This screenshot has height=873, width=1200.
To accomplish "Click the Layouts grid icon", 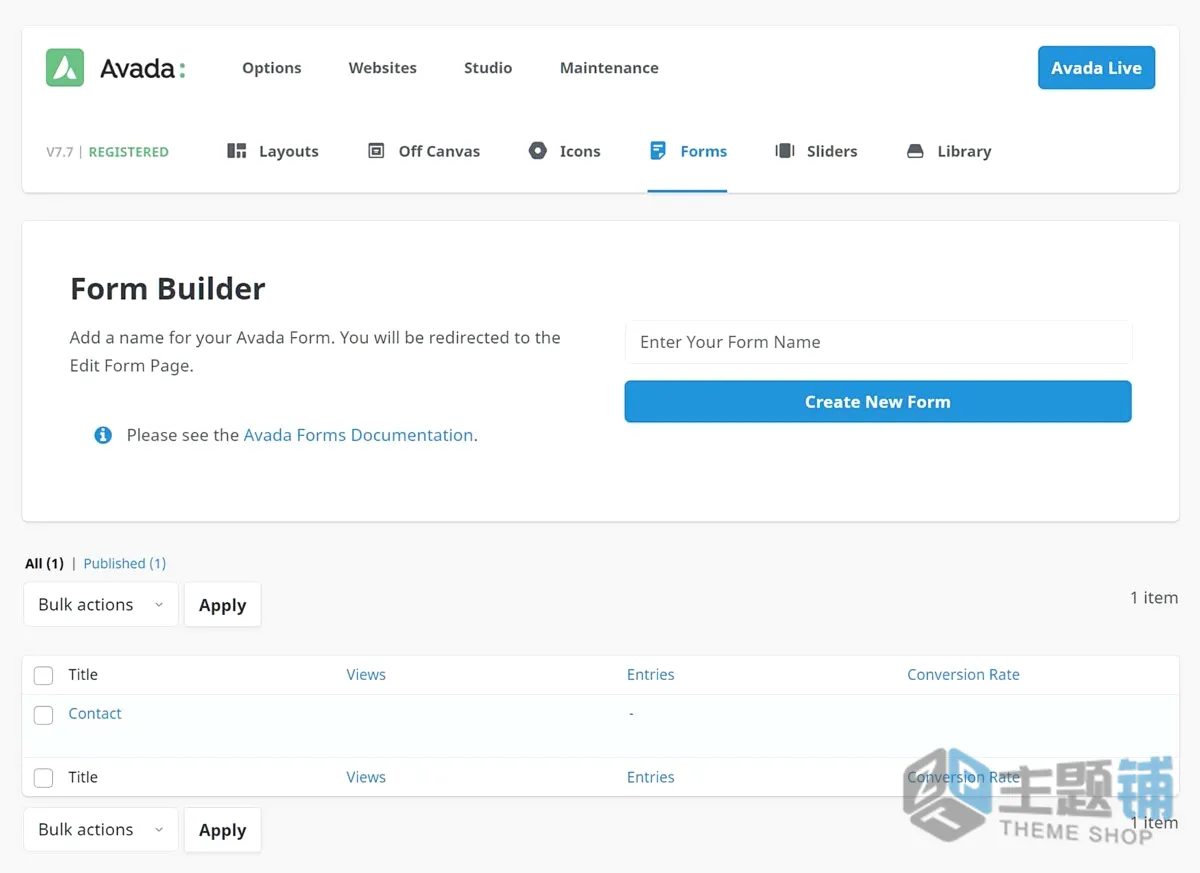I will (x=237, y=151).
